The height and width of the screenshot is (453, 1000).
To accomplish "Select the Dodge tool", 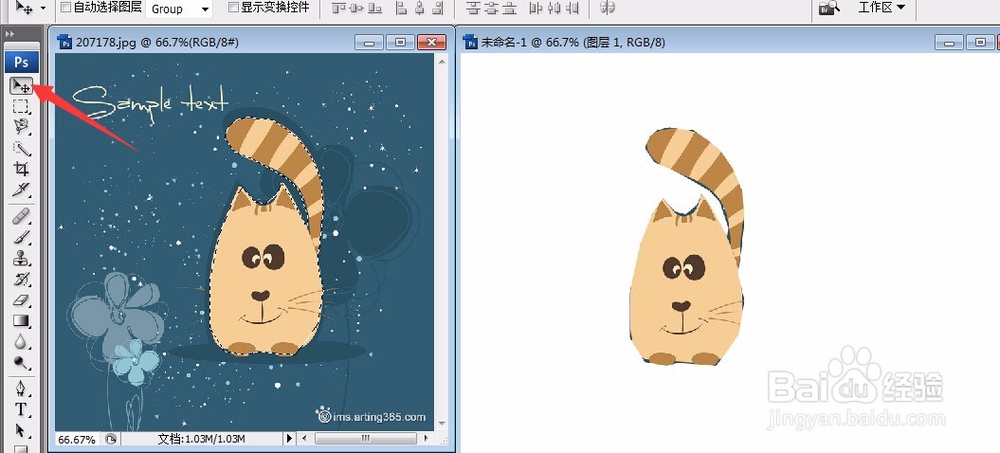I will point(21,362).
